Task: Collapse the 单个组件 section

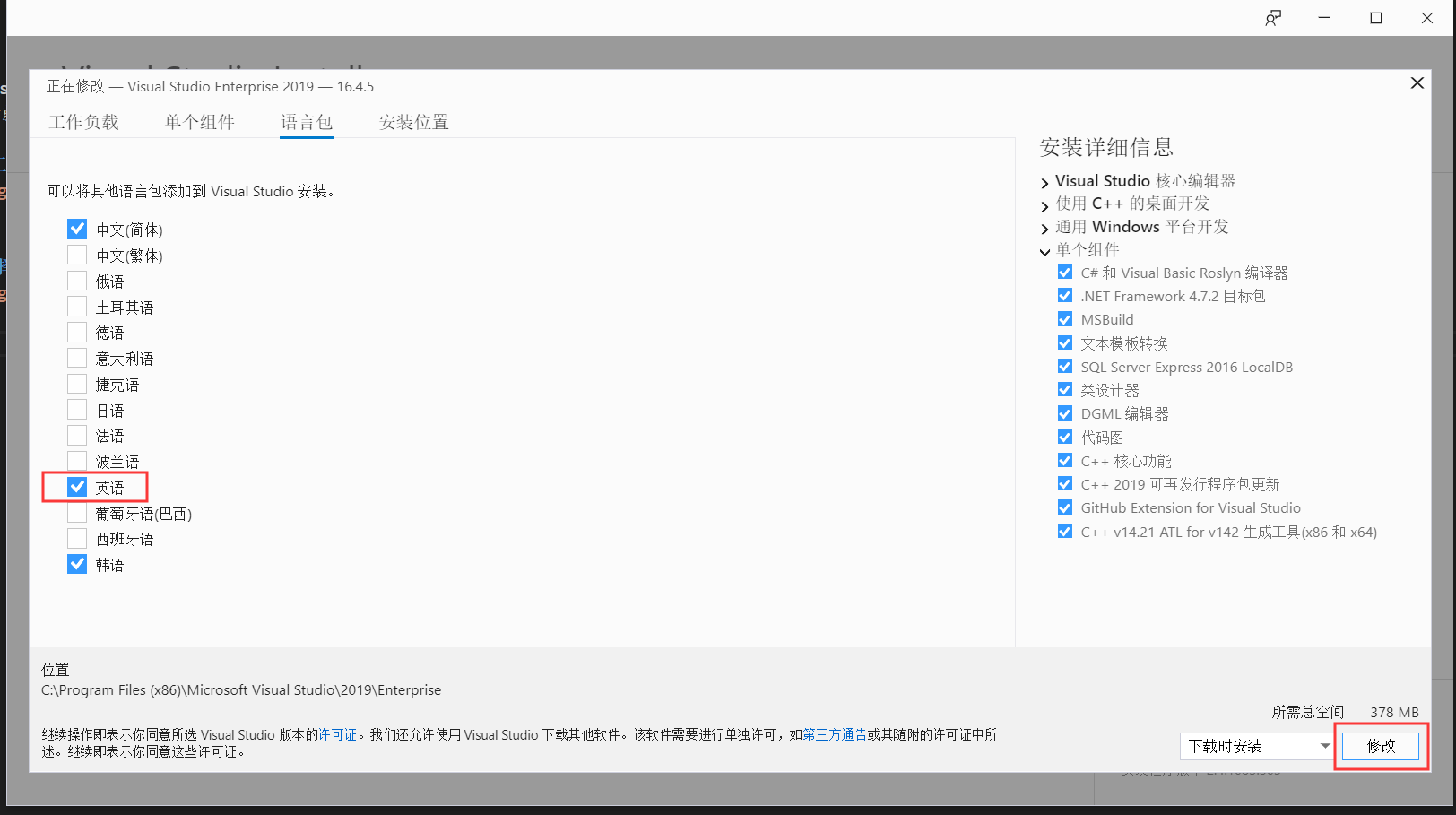Action: (x=1044, y=252)
